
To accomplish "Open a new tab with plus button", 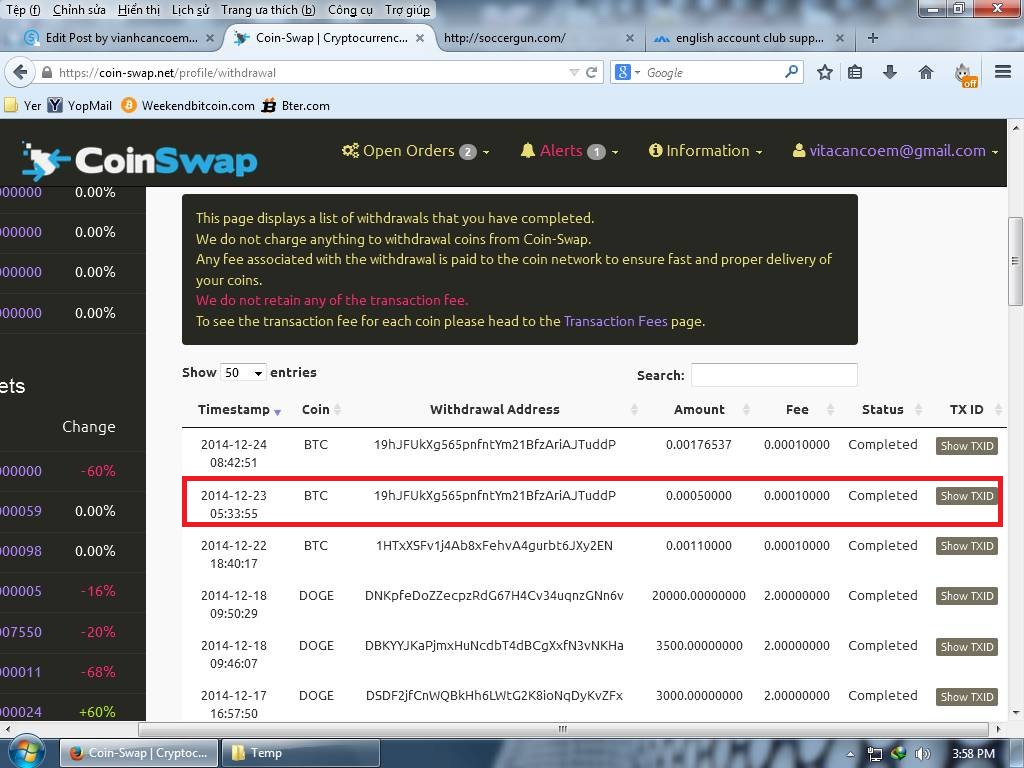I will point(872,38).
